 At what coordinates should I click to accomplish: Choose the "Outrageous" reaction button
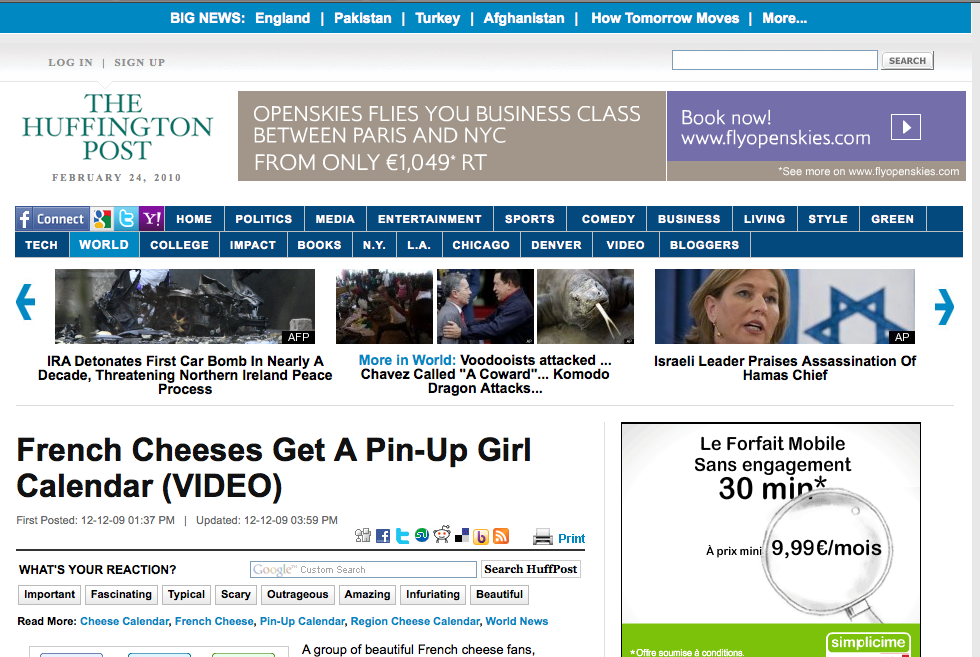[297, 594]
